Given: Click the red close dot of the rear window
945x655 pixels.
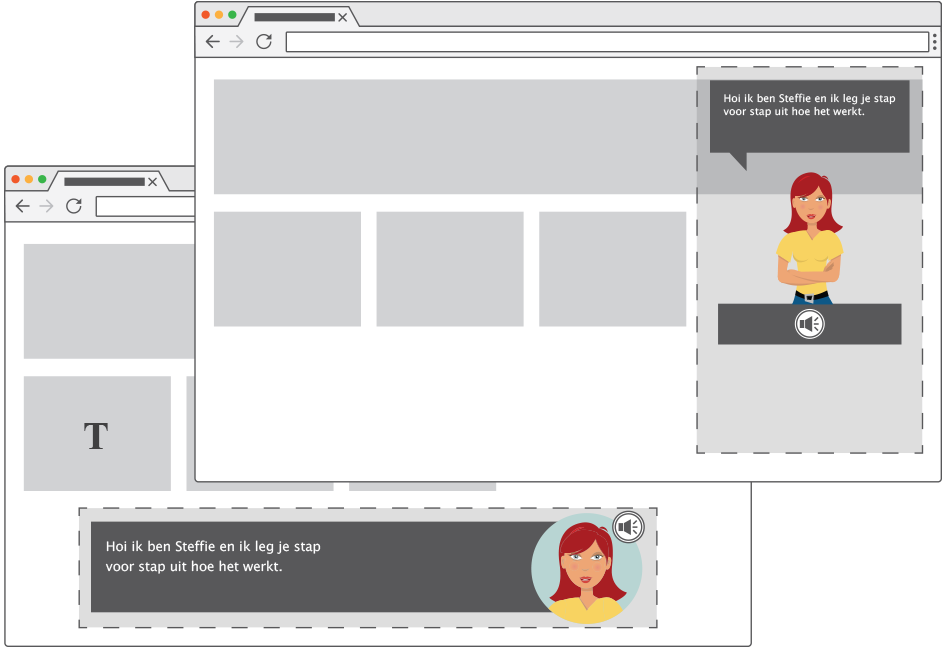Looking at the screenshot, I should [16, 179].
